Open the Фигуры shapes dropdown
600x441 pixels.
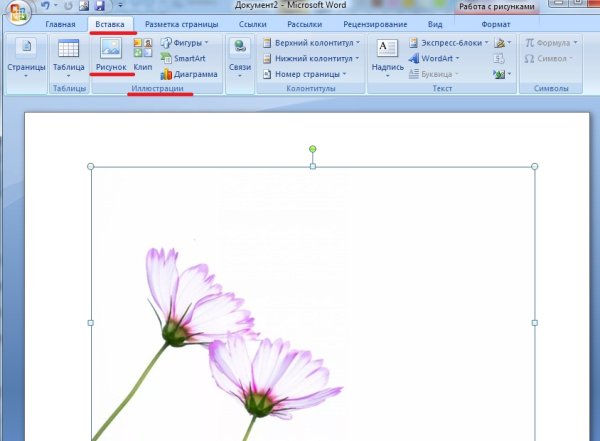coord(184,43)
